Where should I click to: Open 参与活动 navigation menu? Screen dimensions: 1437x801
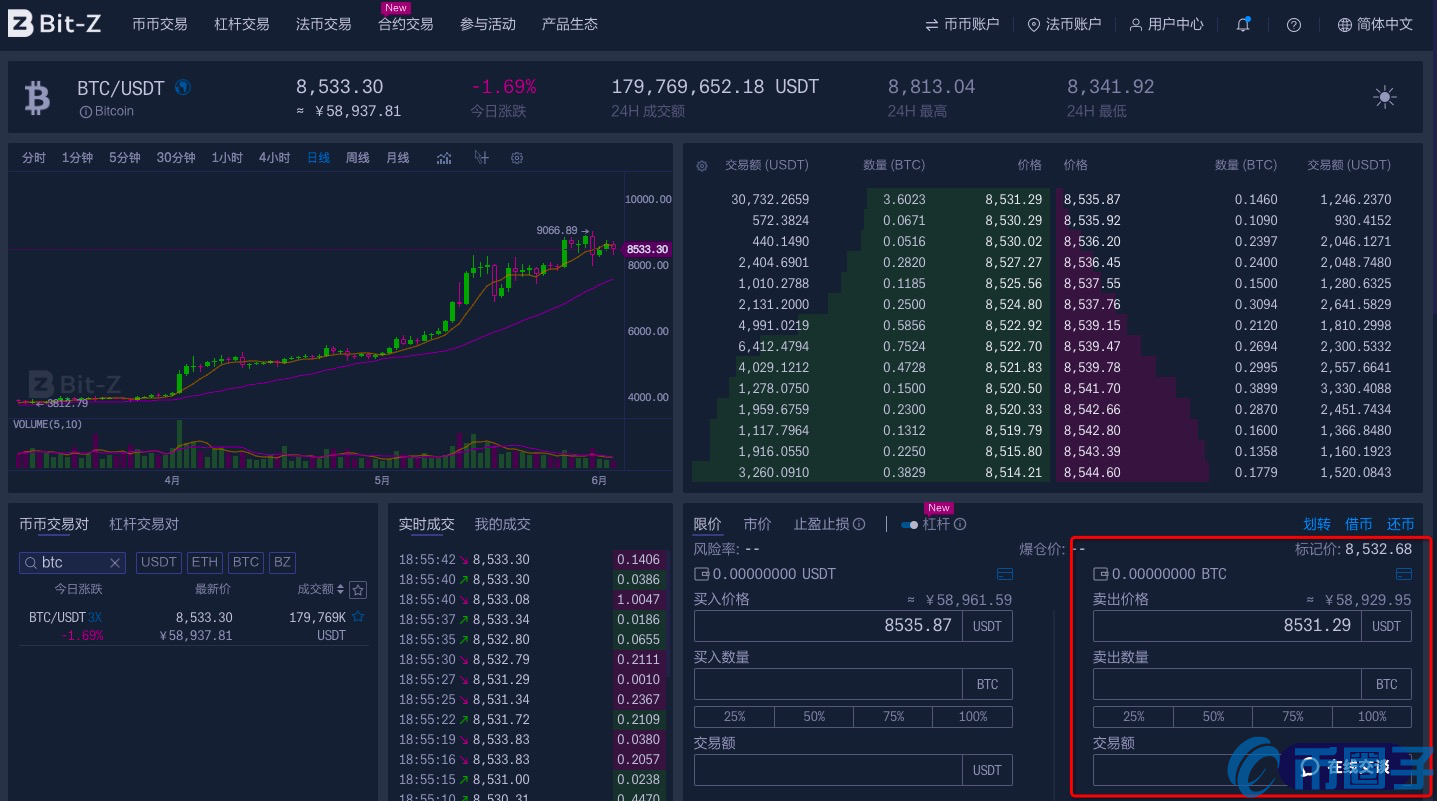[x=488, y=24]
